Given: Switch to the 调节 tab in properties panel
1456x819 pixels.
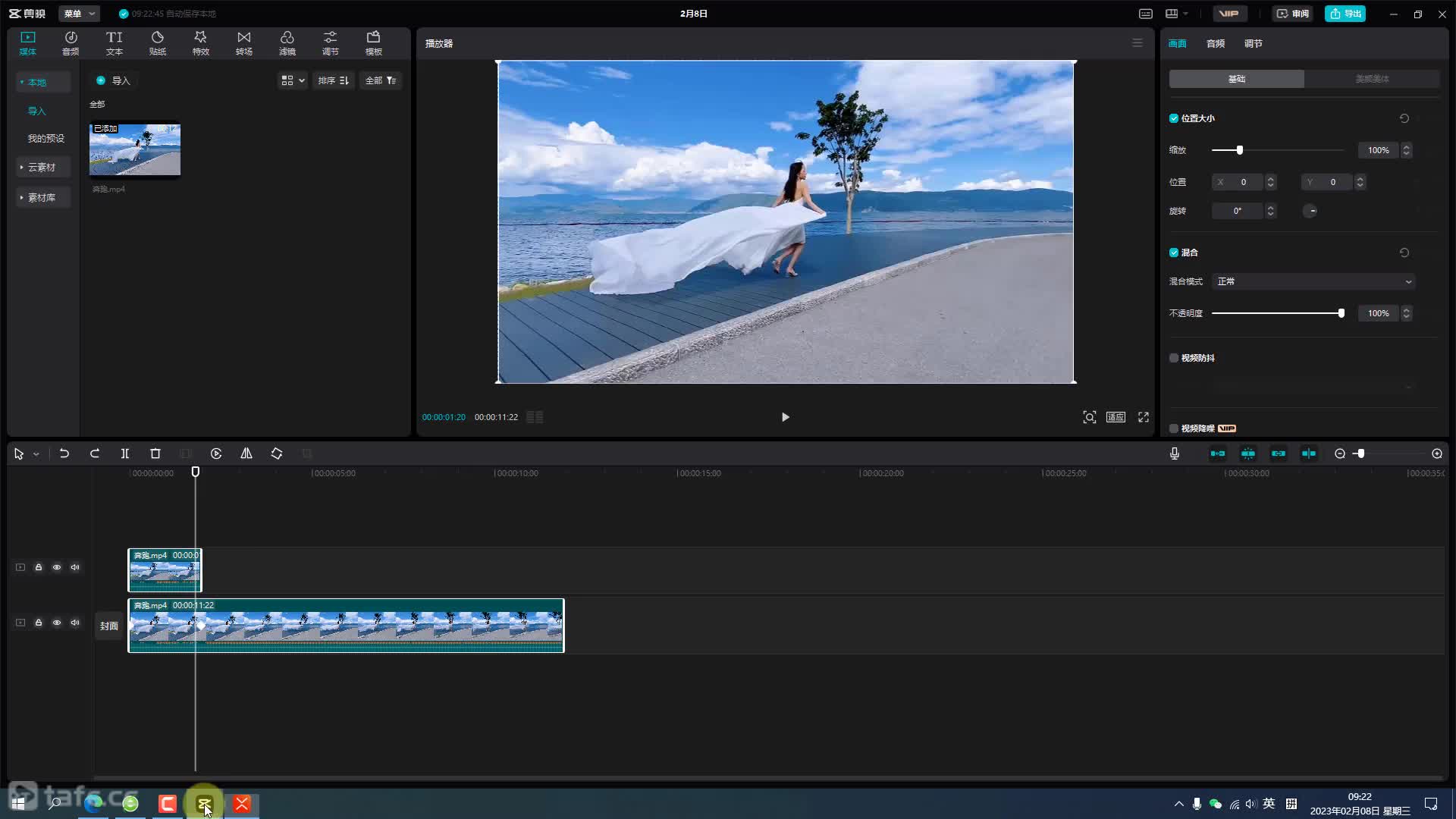Looking at the screenshot, I should [x=1254, y=43].
